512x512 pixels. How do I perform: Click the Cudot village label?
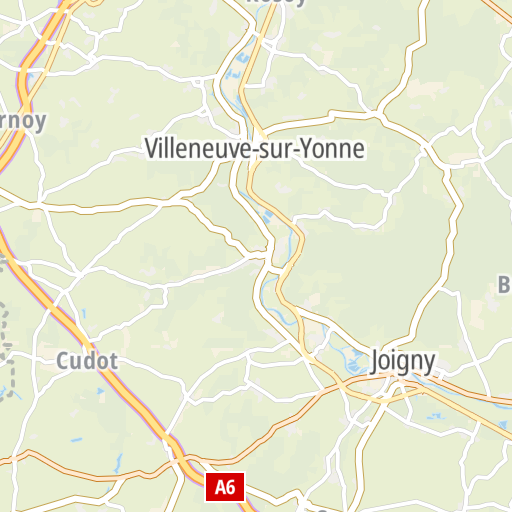(87, 361)
